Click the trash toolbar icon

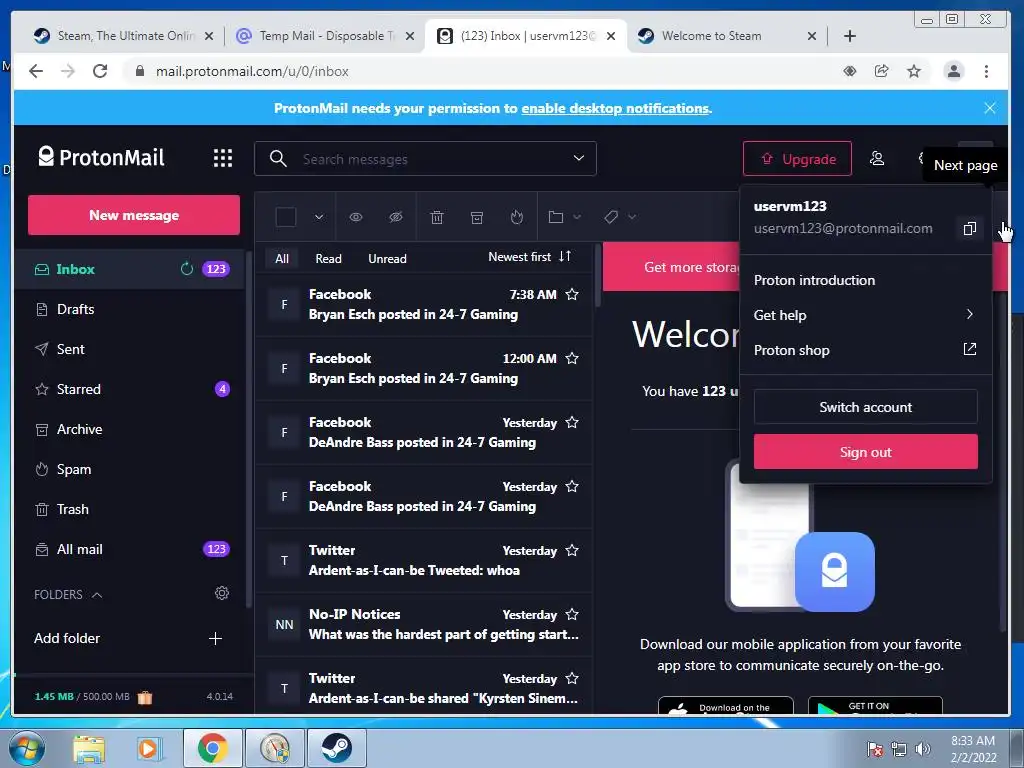tap(437, 217)
